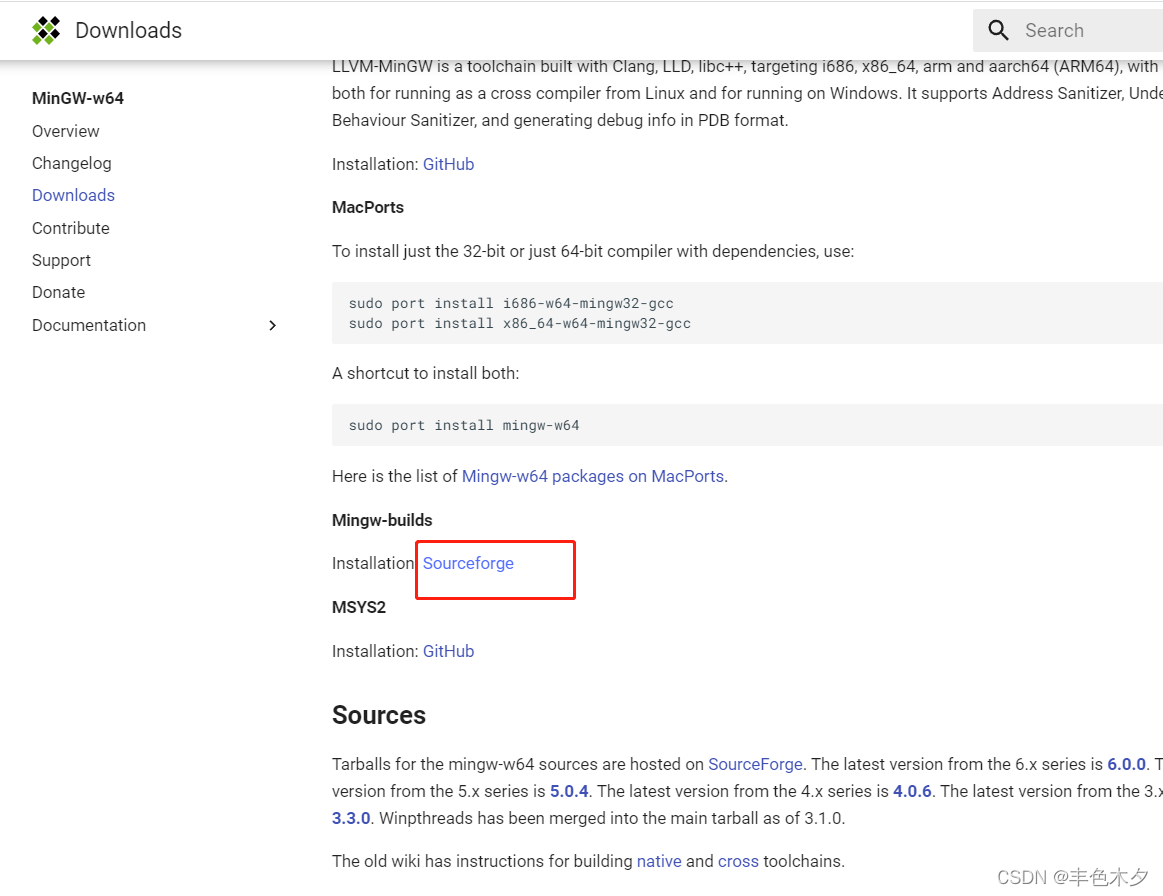This screenshot has width=1163, height=896.
Task: Open the 5.0.4 version link
Action: point(569,791)
